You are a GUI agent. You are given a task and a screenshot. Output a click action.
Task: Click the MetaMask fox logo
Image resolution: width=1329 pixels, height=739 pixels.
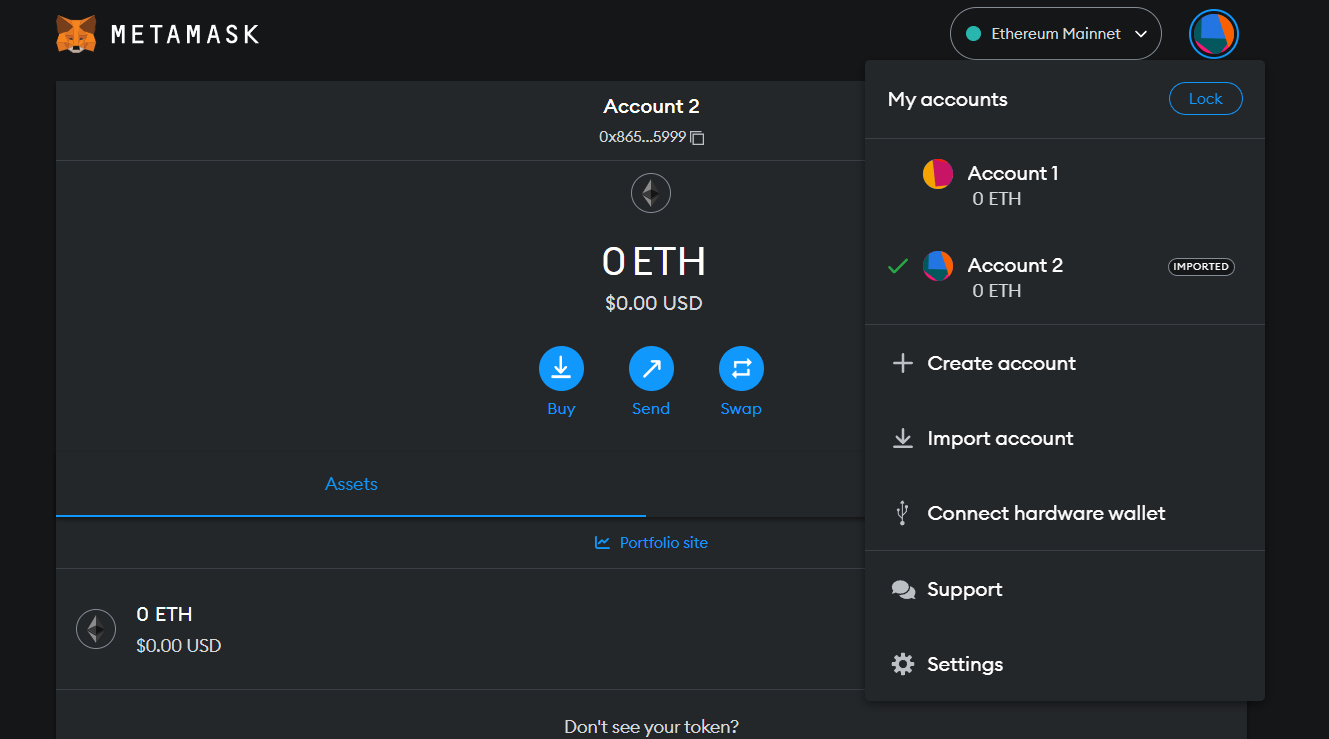coord(76,34)
